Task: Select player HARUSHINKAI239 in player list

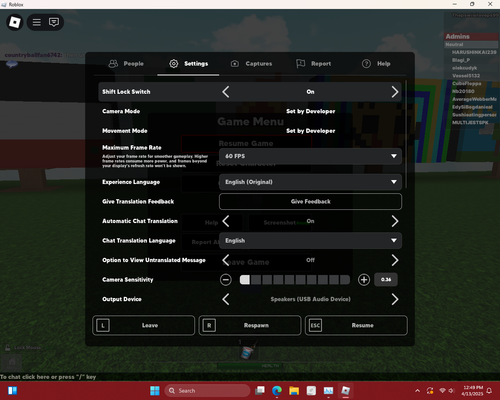Action: [474, 52]
